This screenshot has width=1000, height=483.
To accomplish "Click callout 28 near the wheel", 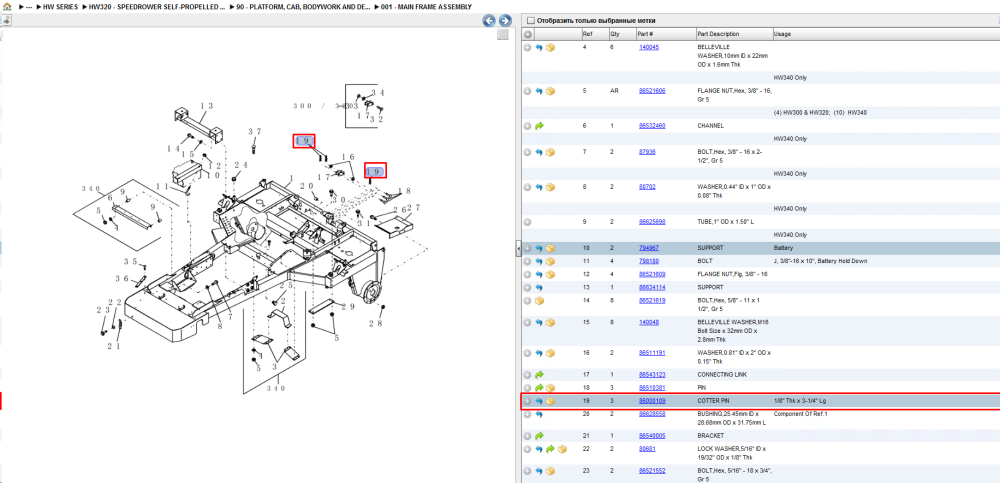I will coord(376,323).
